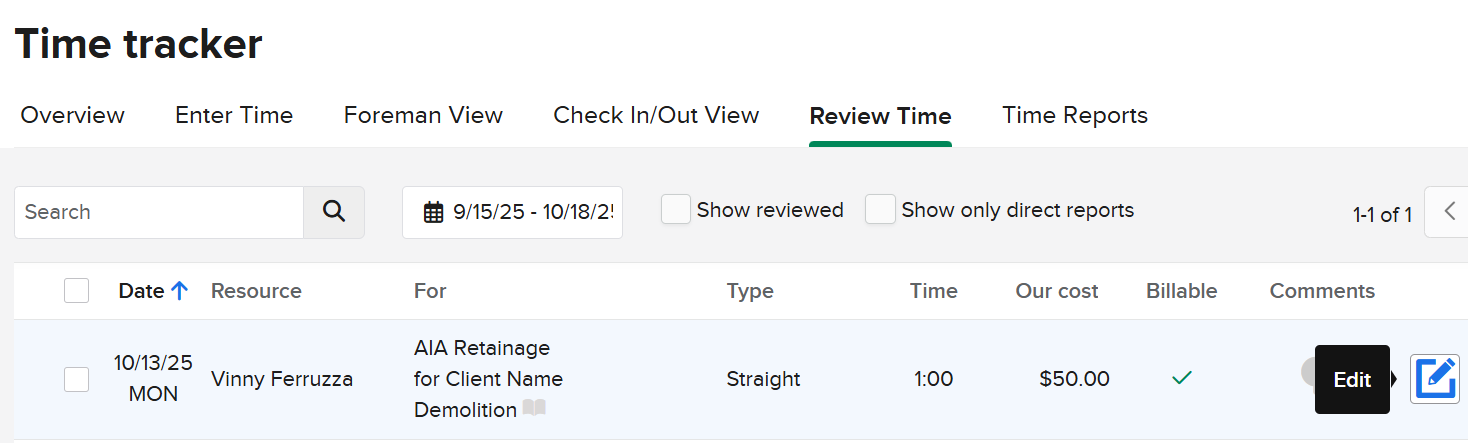Enable the Show reviewed checkbox
Screen dimensions: 1468x443
(x=676, y=210)
